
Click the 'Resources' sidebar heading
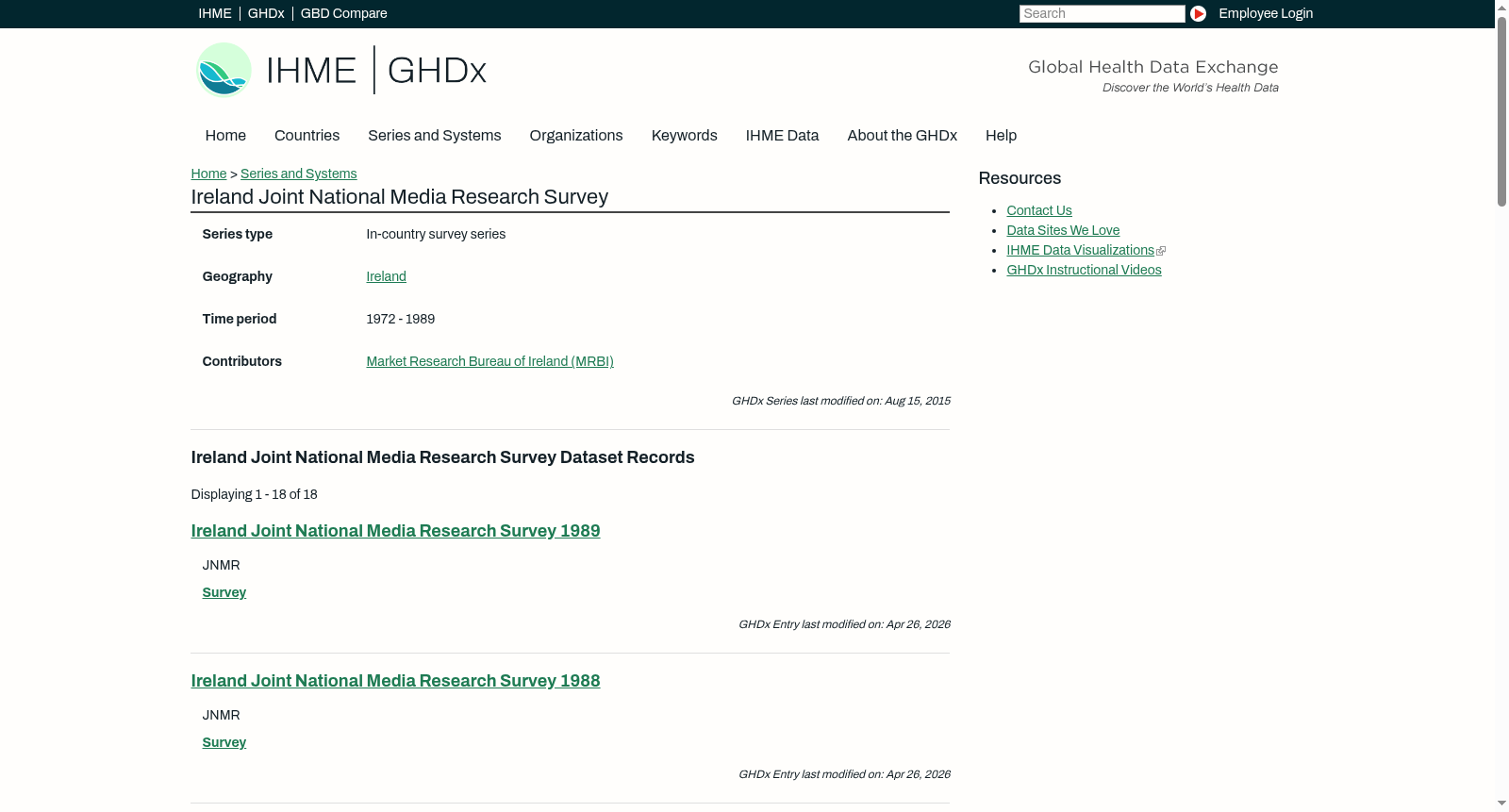pos(1020,178)
